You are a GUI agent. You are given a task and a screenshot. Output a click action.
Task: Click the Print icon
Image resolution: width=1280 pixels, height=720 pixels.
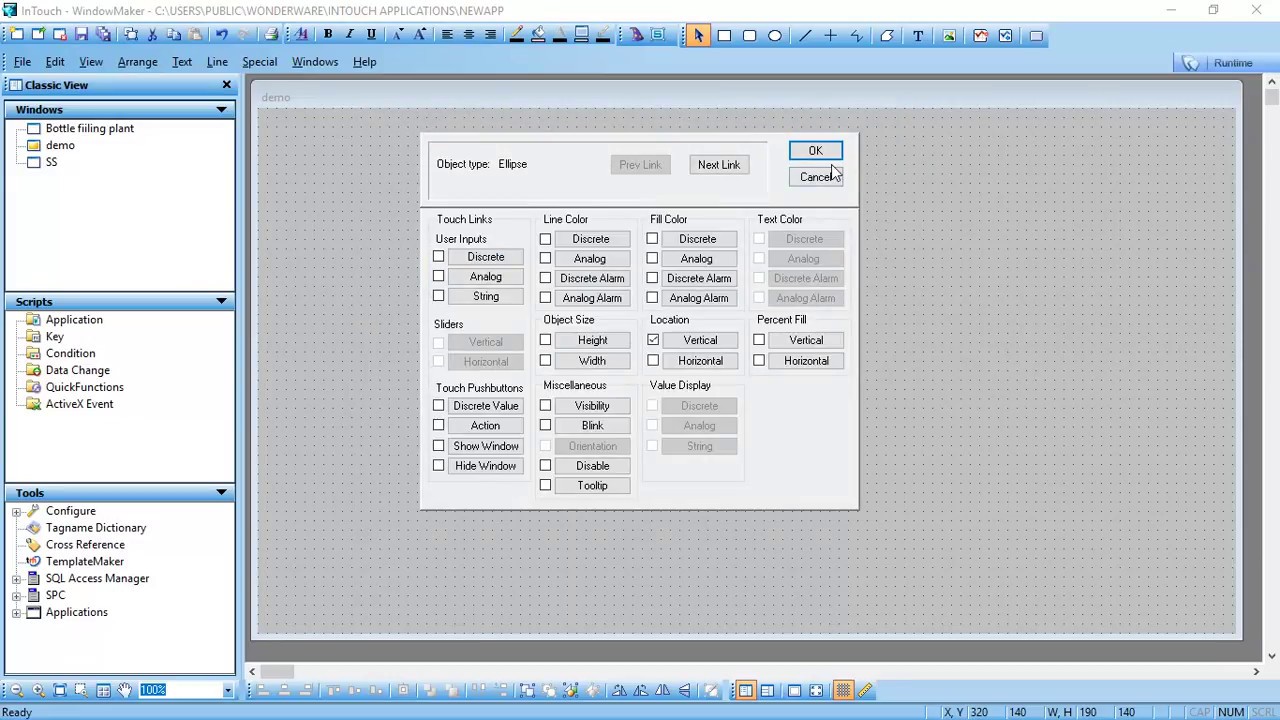pyautogui.click(x=271, y=35)
